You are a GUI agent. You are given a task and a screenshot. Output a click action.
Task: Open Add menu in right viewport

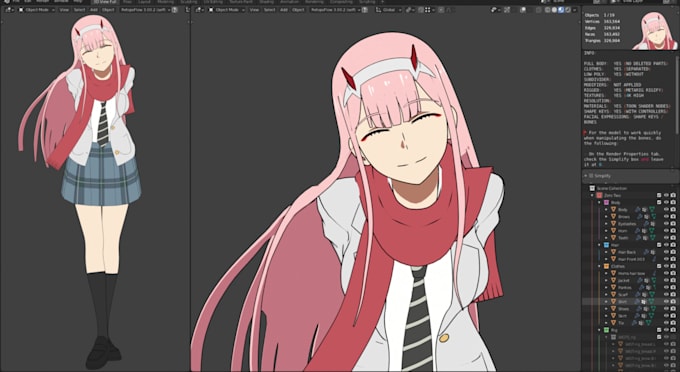[284, 10]
